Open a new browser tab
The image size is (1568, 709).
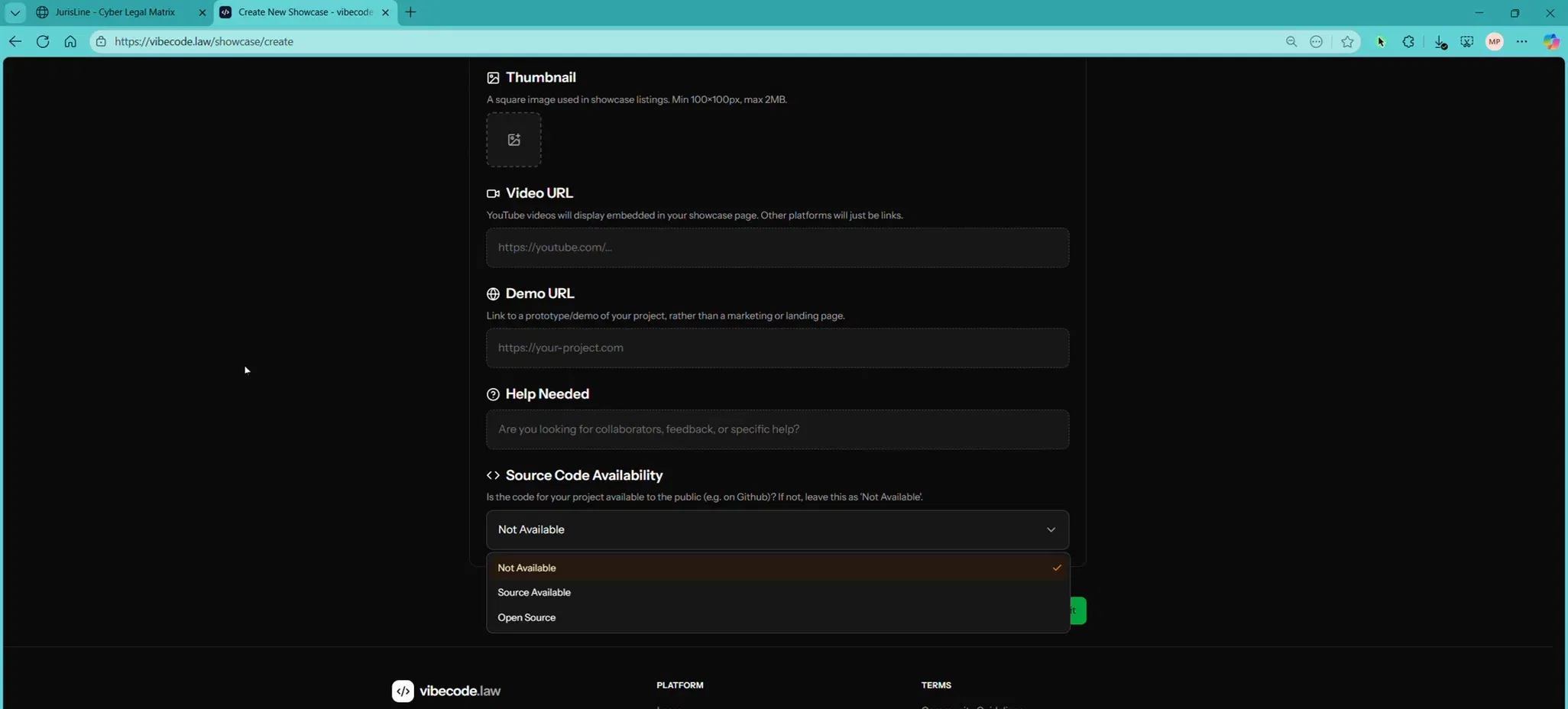tap(410, 12)
